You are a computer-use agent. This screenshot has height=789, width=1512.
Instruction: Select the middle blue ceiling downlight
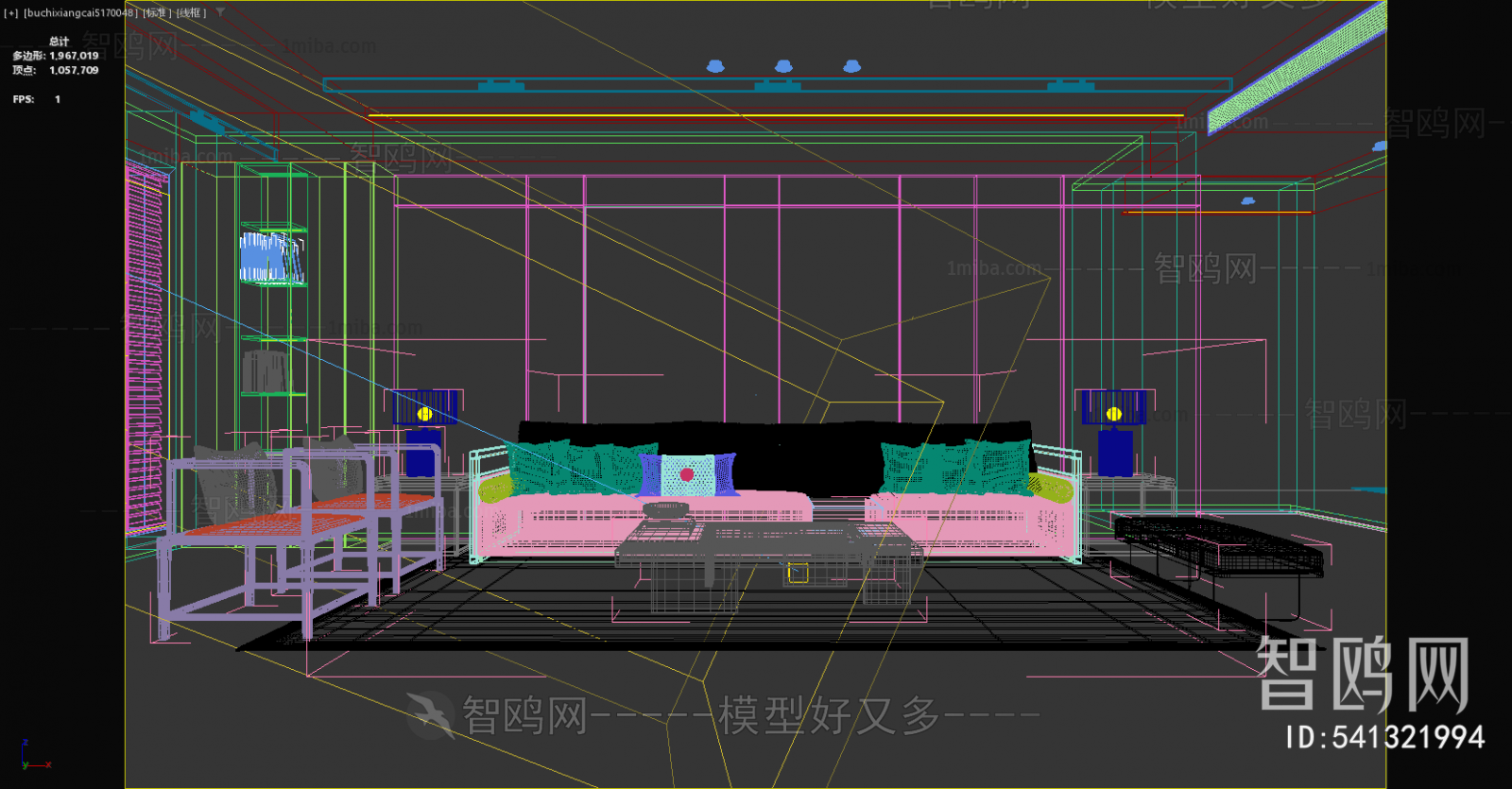(x=783, y=66)
